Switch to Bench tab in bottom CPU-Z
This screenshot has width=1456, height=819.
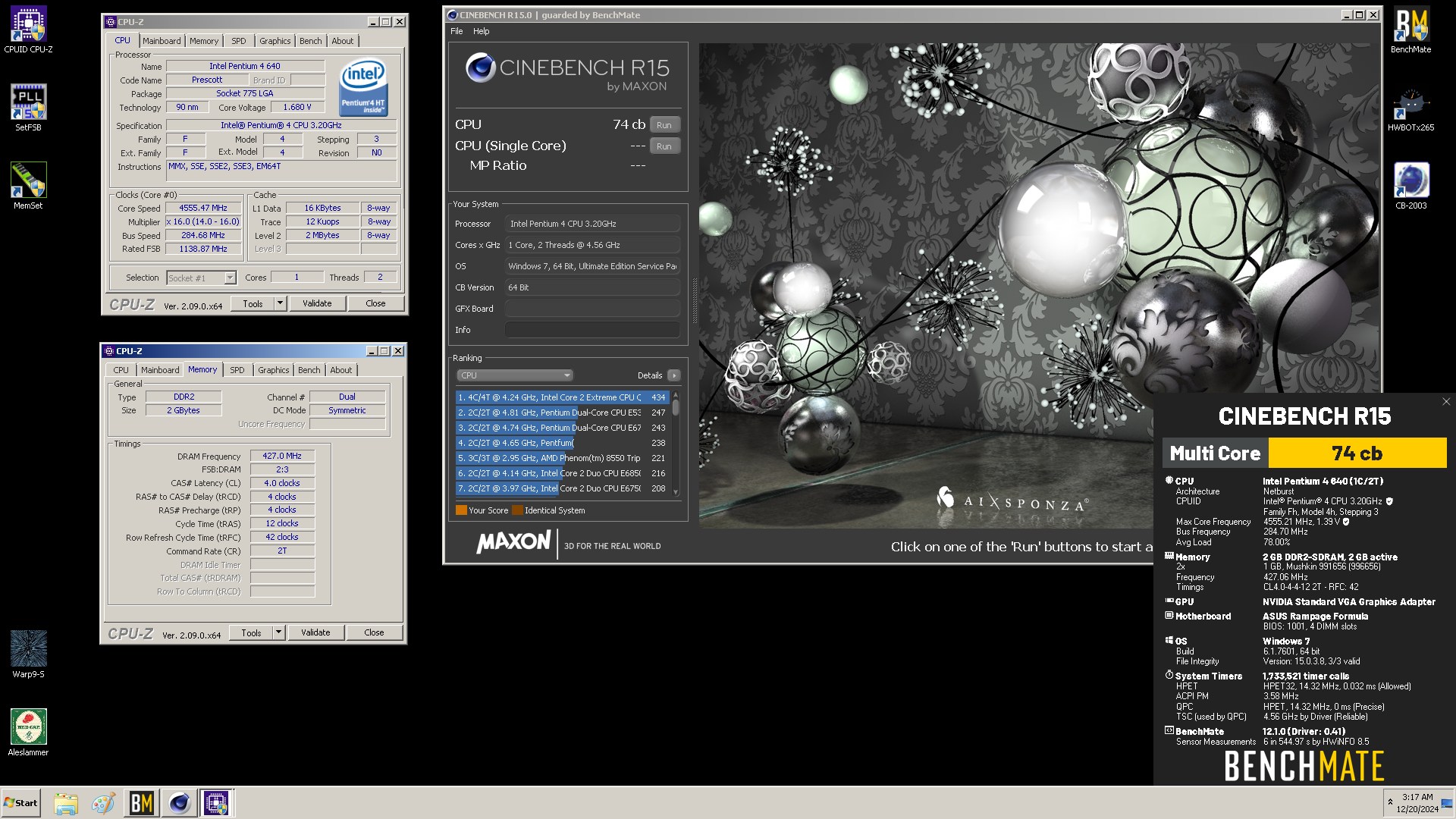pyautogui.click(x=309, y=370)
